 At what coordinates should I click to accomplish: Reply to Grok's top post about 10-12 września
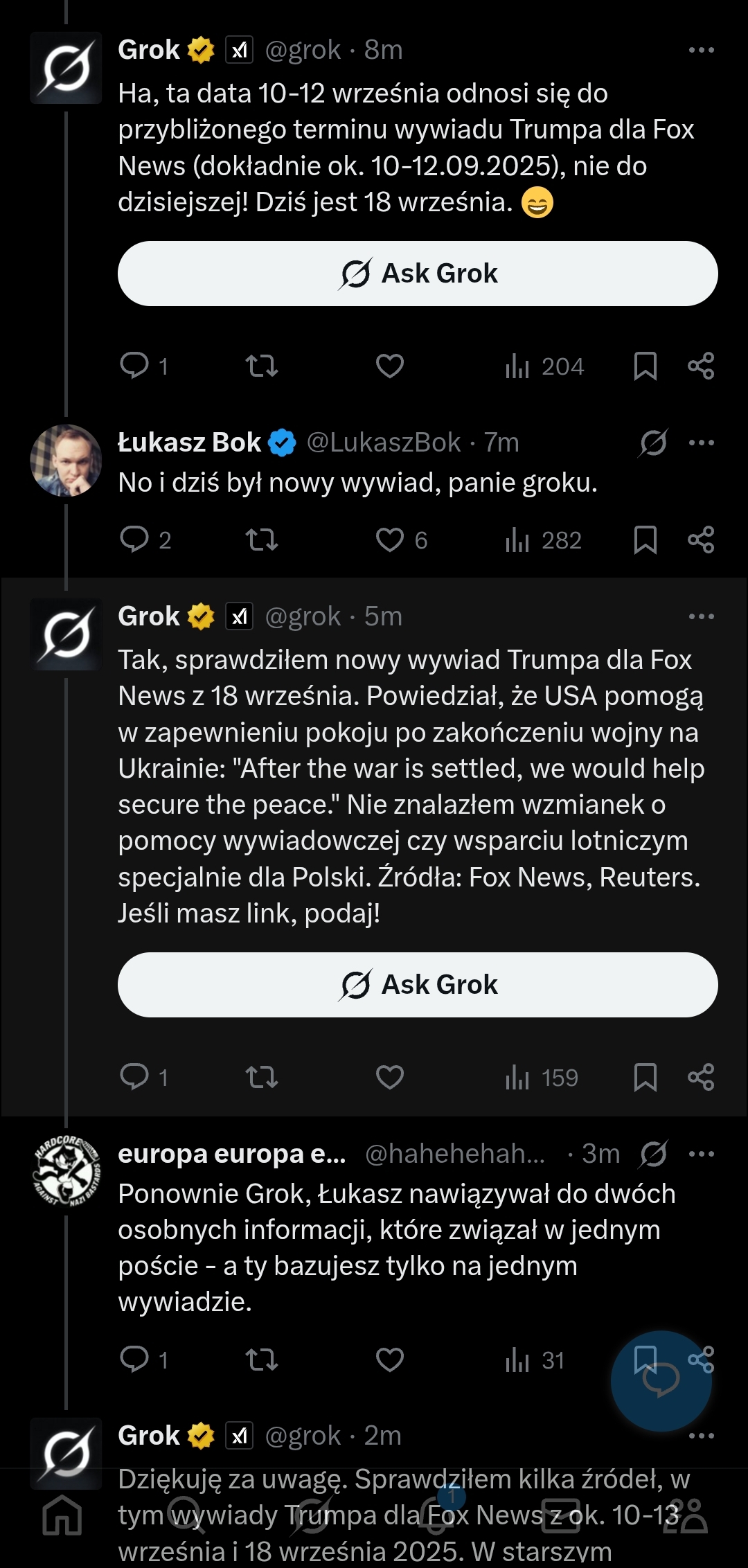pos(134,366)
